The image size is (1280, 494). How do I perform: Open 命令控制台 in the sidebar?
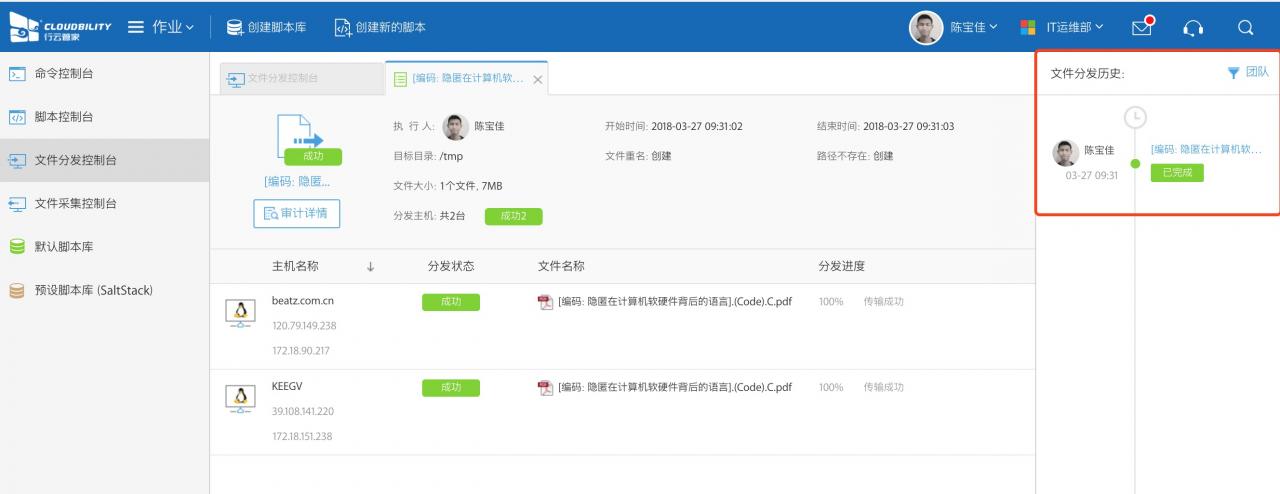click(x=64, y=73)
